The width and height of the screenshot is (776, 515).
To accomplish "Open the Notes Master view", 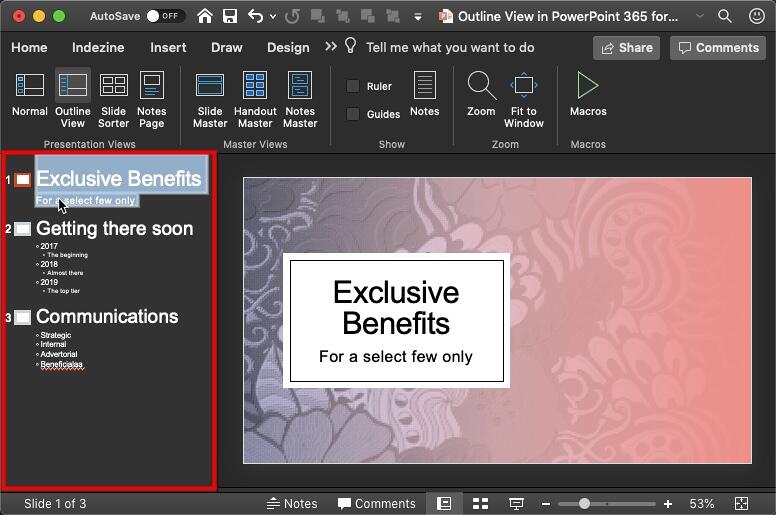I will pyautogui.click(x=300, y=100).
